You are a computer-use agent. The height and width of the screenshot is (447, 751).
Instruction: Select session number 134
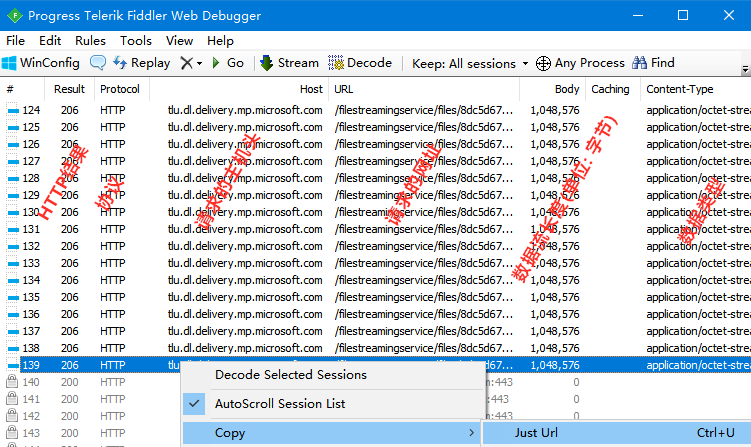tap(31, 280)
